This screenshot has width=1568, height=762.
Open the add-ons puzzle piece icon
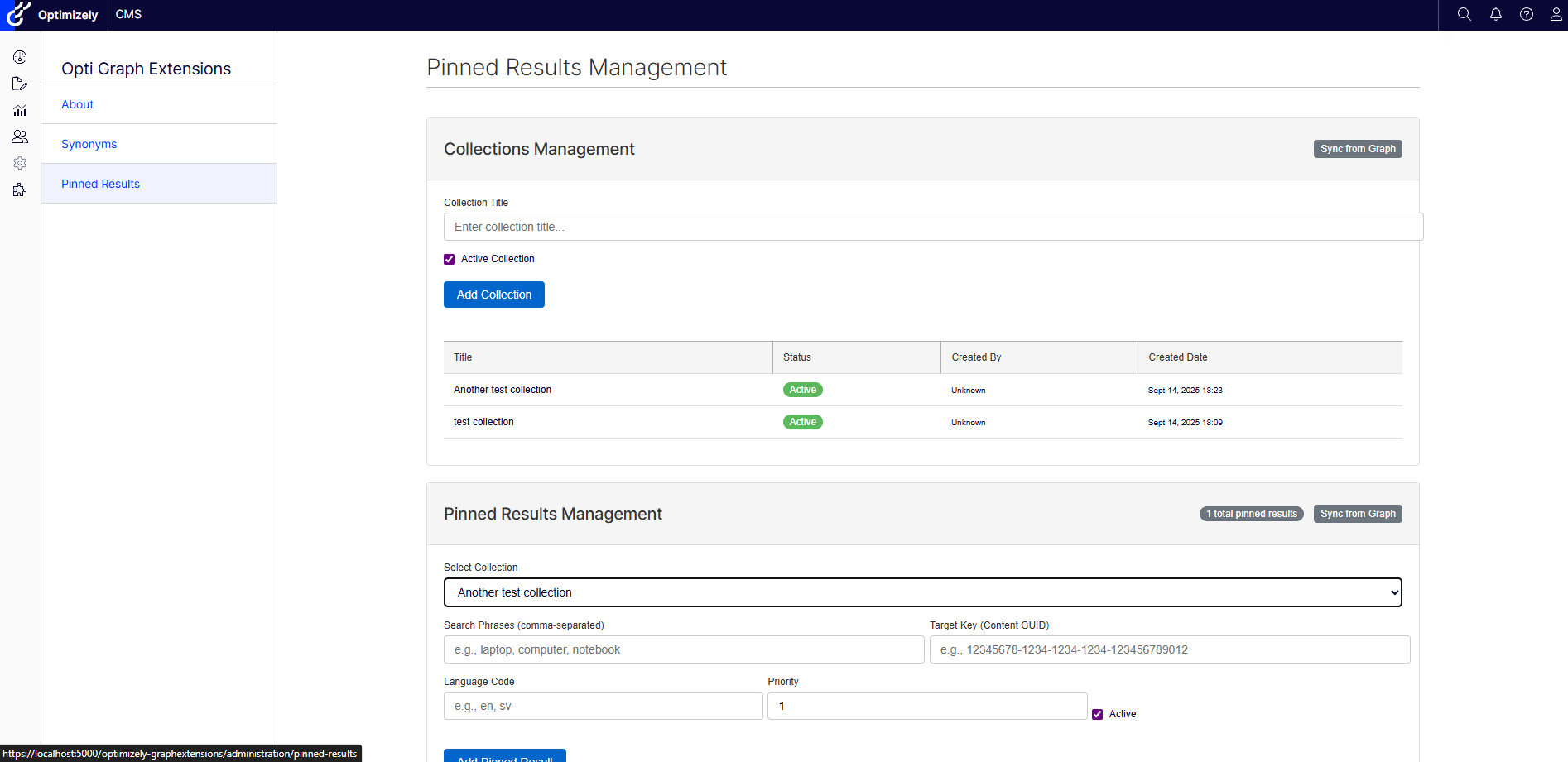(20, 189)
